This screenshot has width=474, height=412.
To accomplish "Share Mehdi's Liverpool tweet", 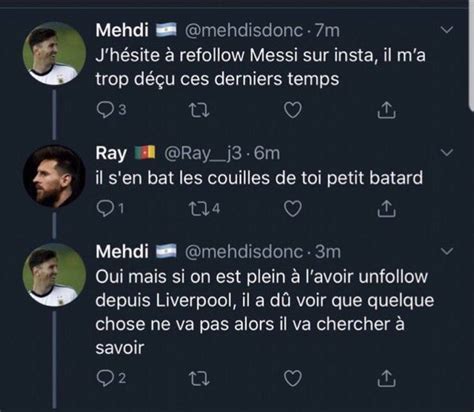I will 386,378.
